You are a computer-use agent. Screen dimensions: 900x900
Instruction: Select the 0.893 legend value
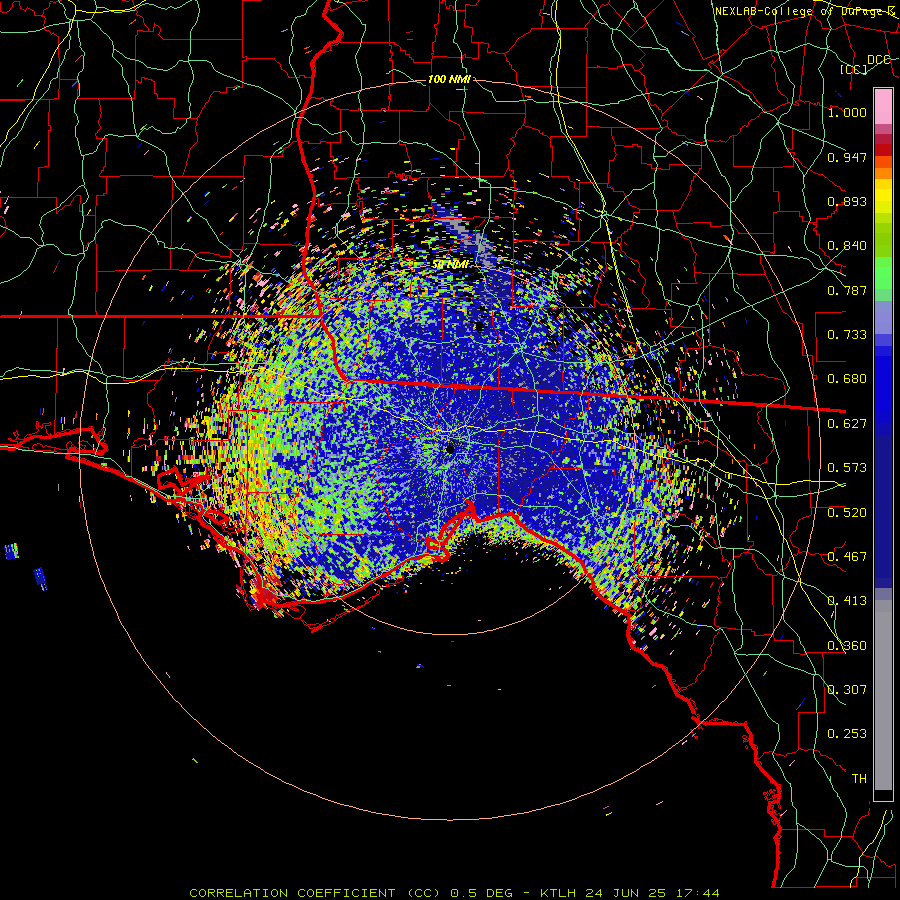click(x=847, y=201)
